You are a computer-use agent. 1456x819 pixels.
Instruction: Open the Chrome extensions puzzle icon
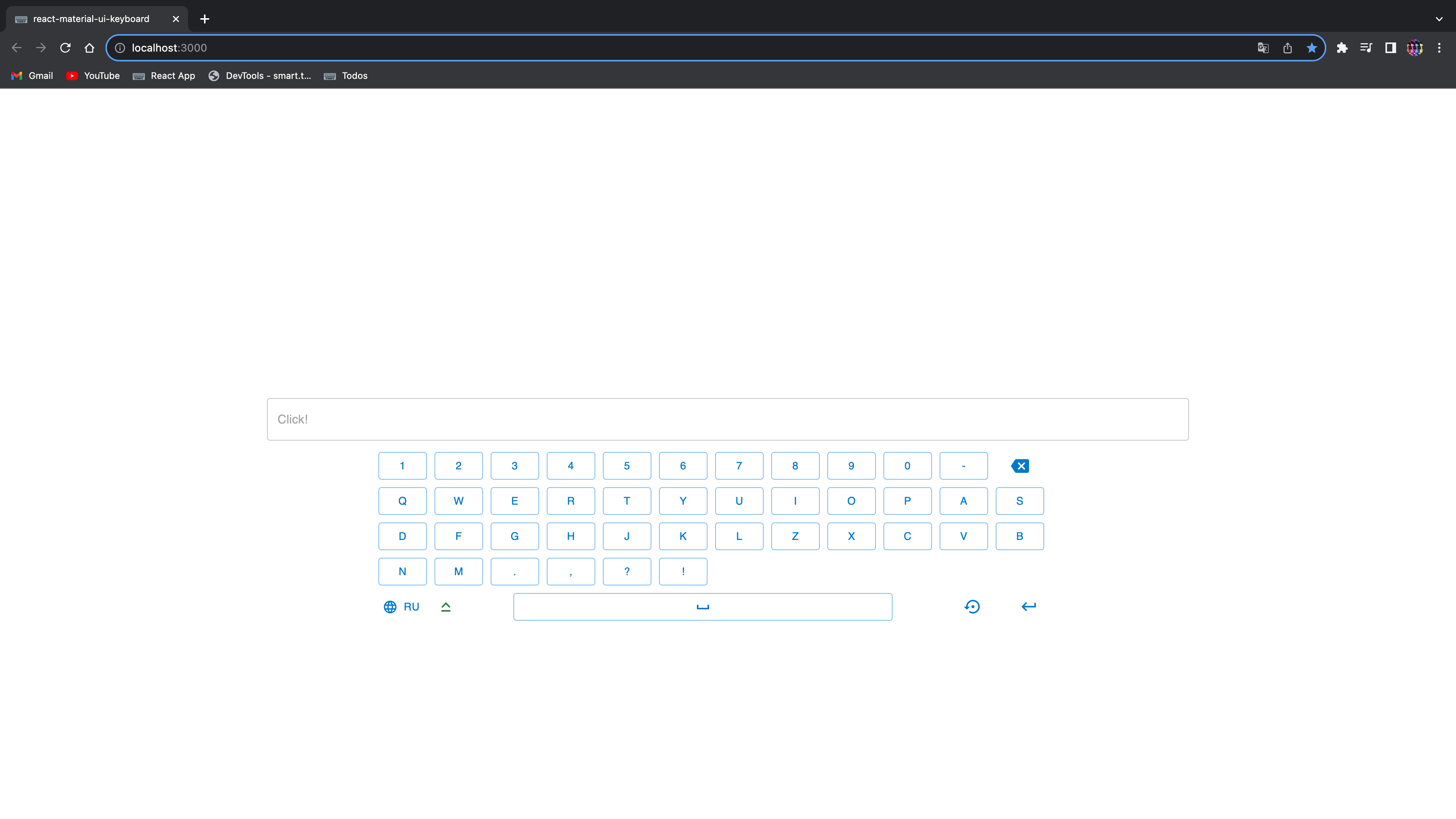click(1342, 48)
